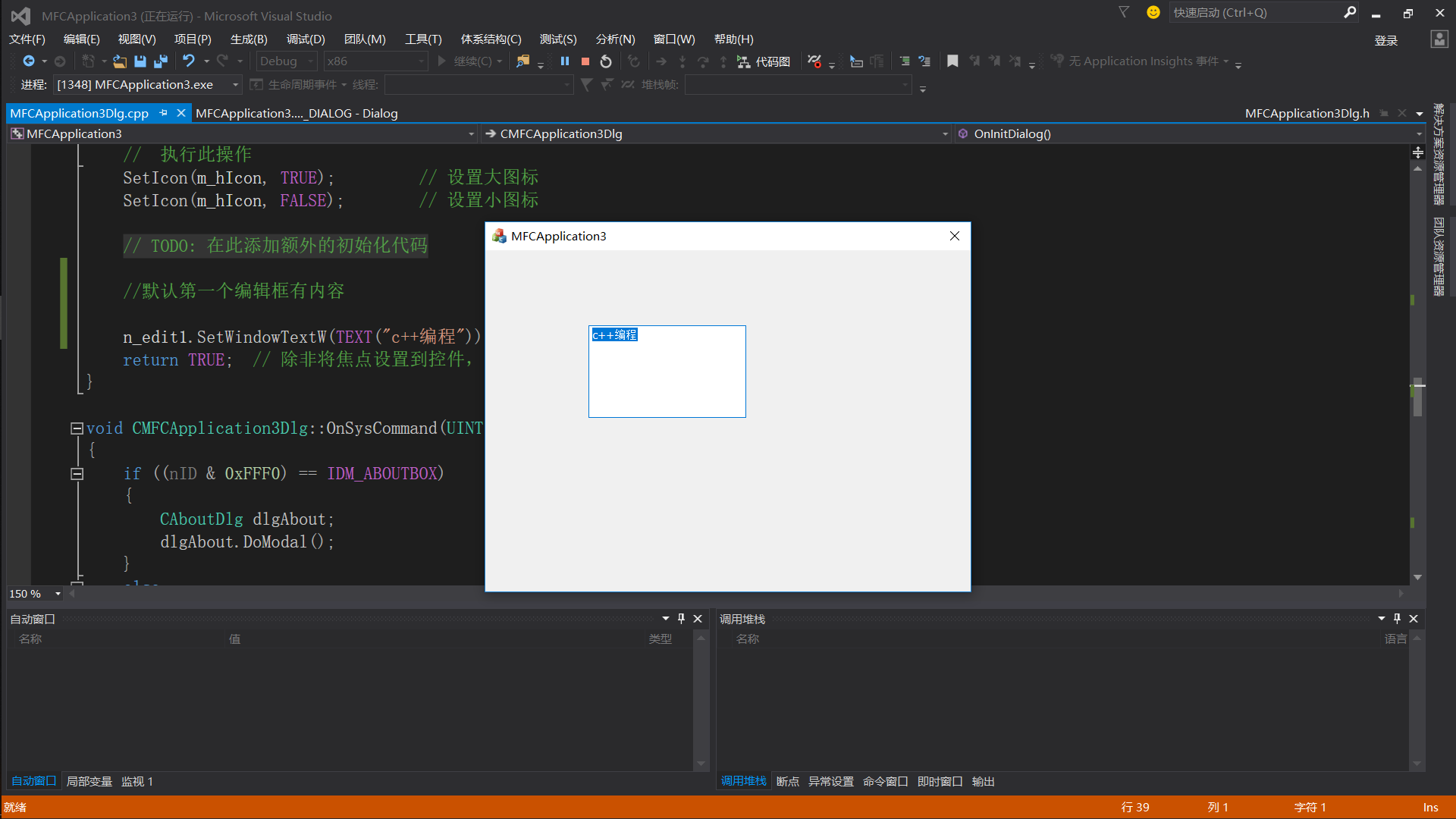Open the process dropdown MFCApplication3.exe
The width and height of the screenshot is (1456, 819).
(x=236, y=85)
